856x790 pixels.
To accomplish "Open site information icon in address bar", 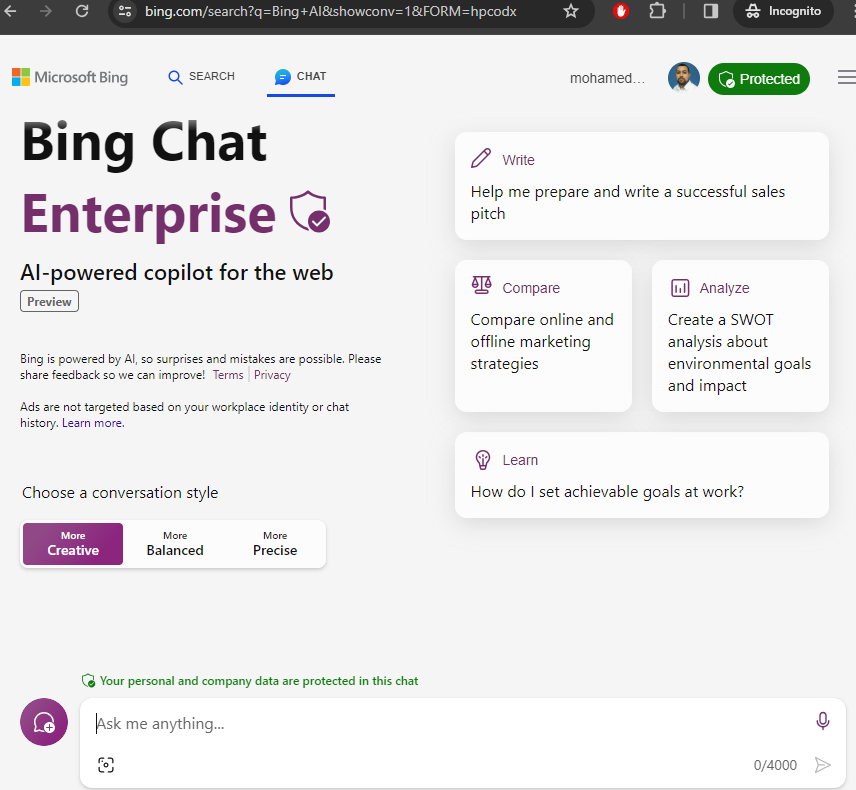I will point(125,11).
